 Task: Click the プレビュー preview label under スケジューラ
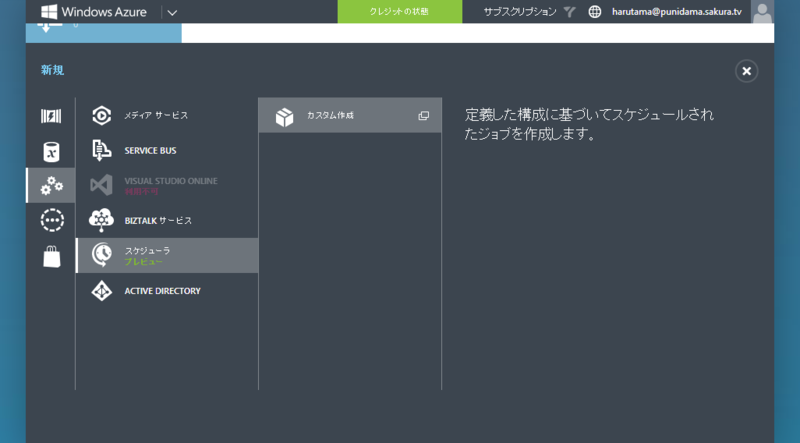tap(143, 262)
